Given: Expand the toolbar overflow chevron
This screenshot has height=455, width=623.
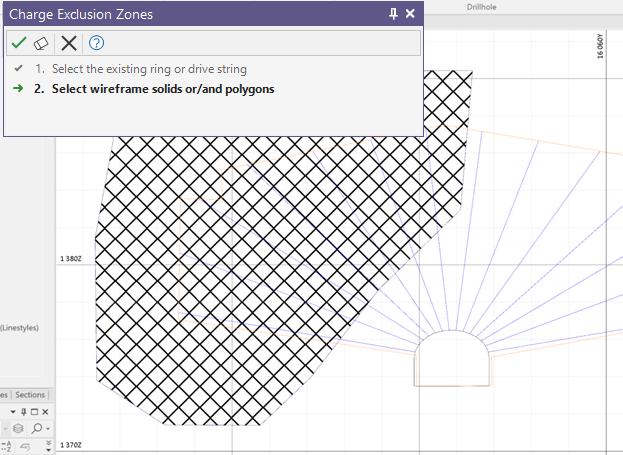Looking at the screenshot, I should (x=49, y=446).
